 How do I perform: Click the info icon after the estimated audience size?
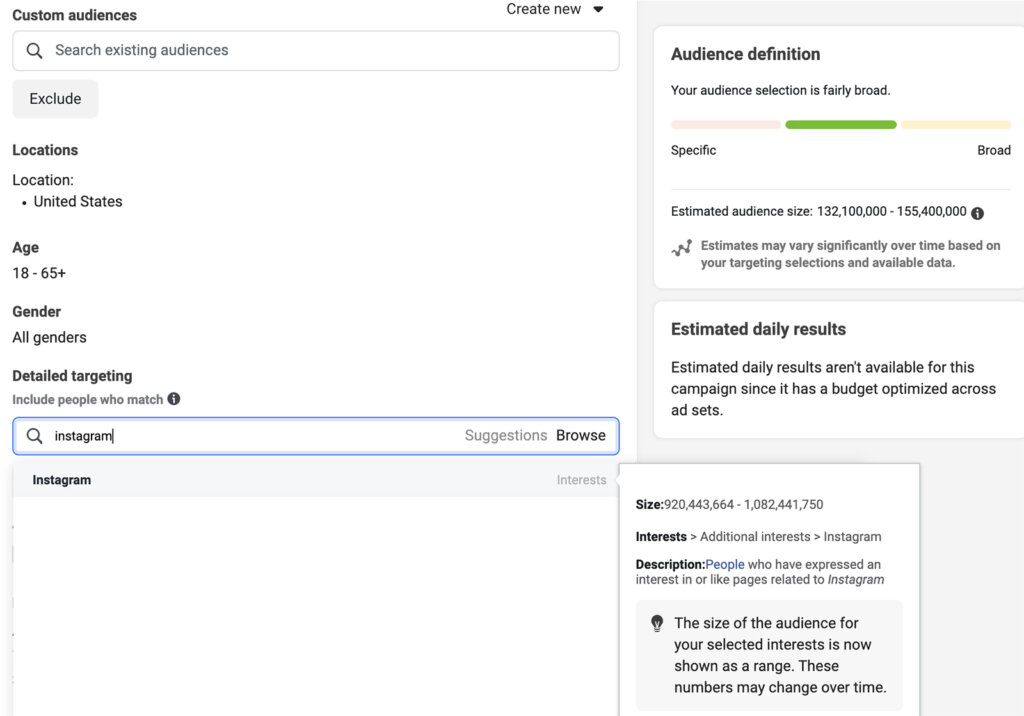[x=977, y=212]
